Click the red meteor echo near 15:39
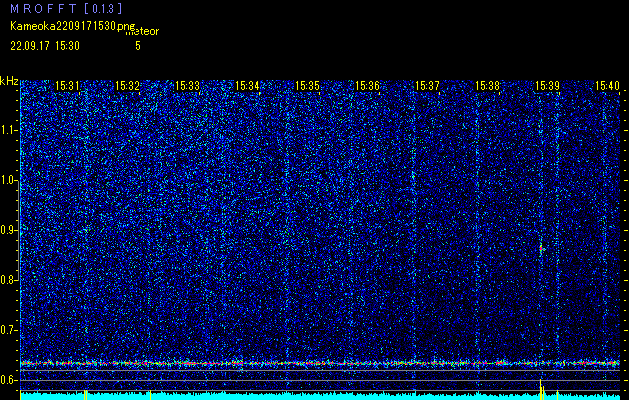 (x=541, y=249)
